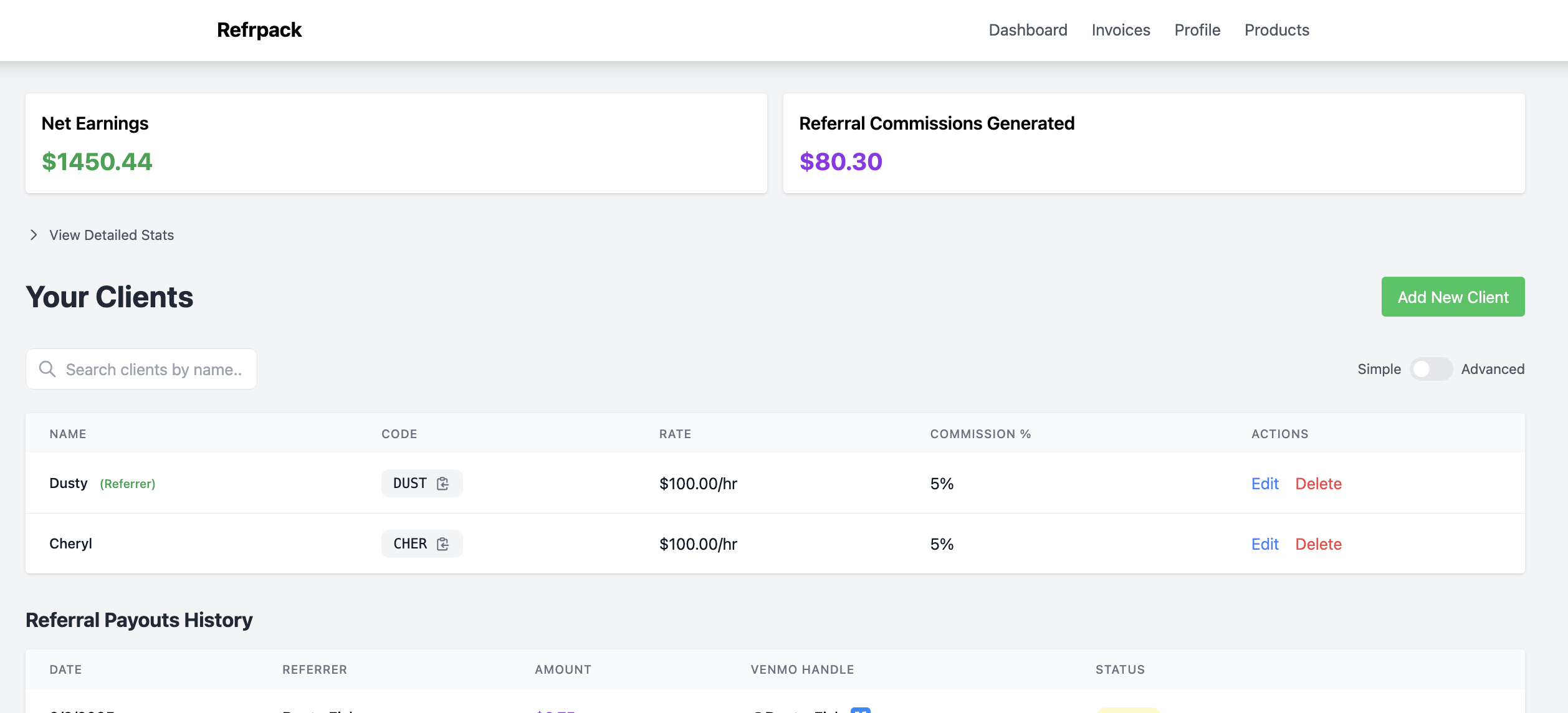1568x713 pixels.
Task: Click the REFERRER column header
Action: click(315, 669)
